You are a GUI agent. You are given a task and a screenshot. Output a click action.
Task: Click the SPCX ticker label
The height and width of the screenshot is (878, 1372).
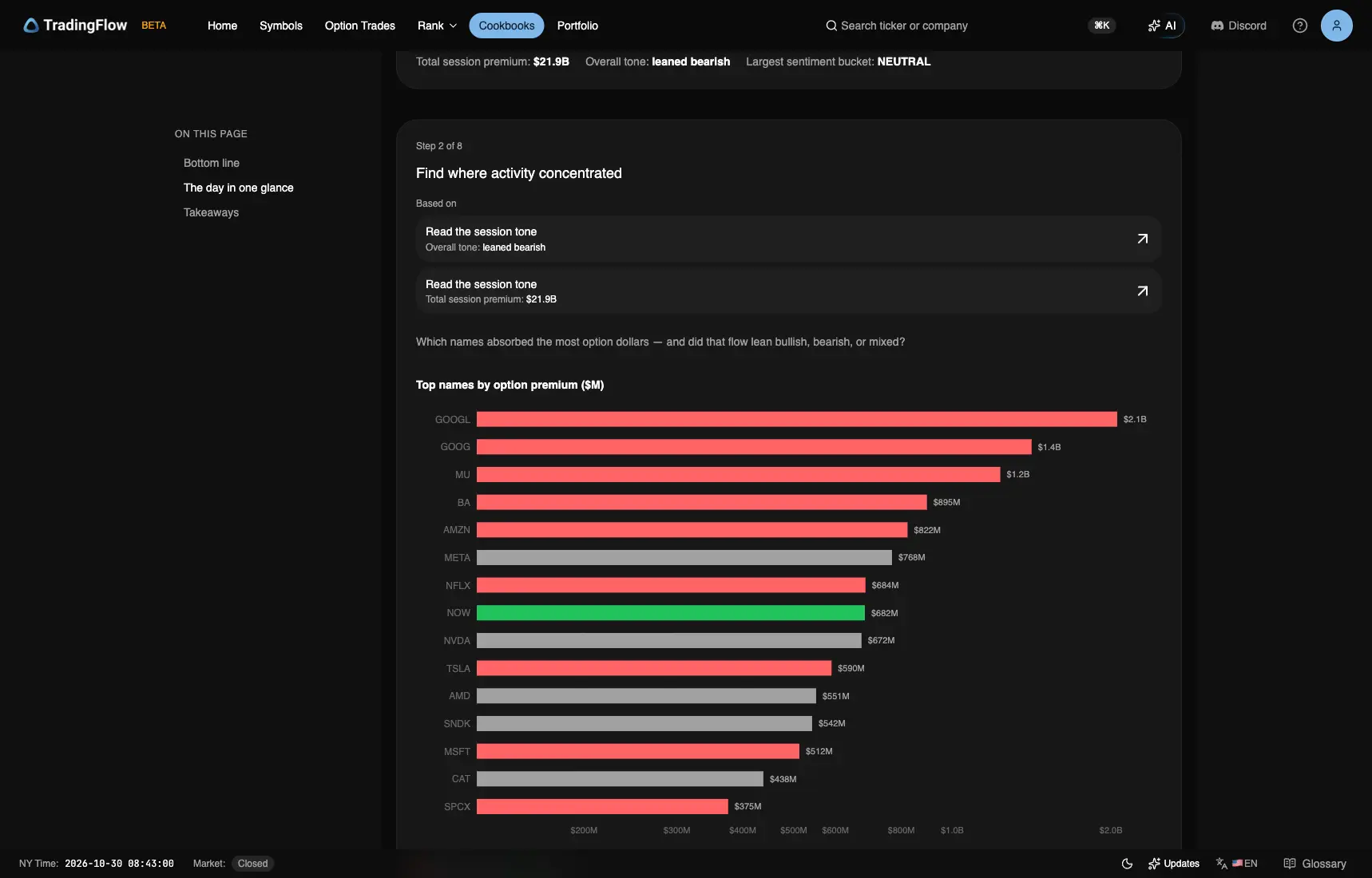[x=457, y=806]
